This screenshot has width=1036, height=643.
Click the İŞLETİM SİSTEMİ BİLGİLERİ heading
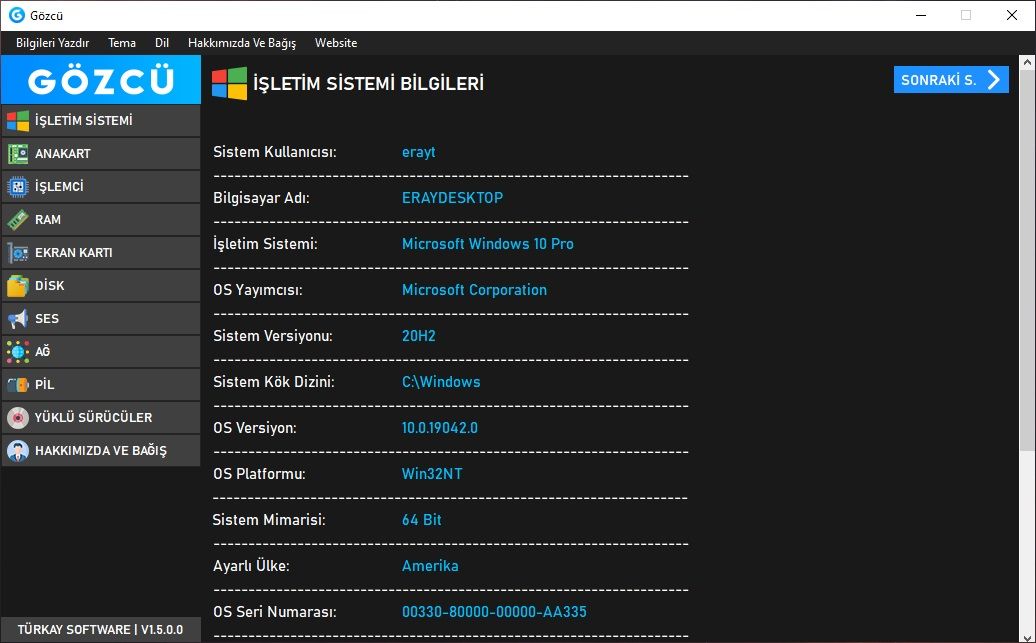pos(369,84)
